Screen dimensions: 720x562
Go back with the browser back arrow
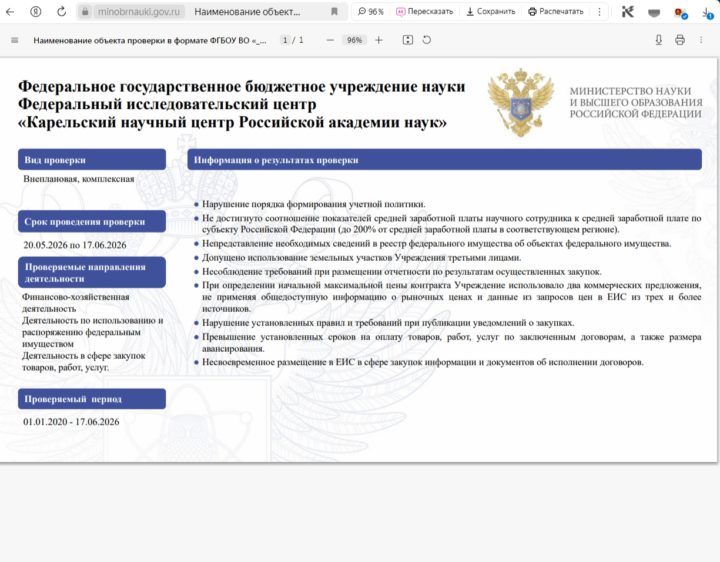tap(10, 11)
